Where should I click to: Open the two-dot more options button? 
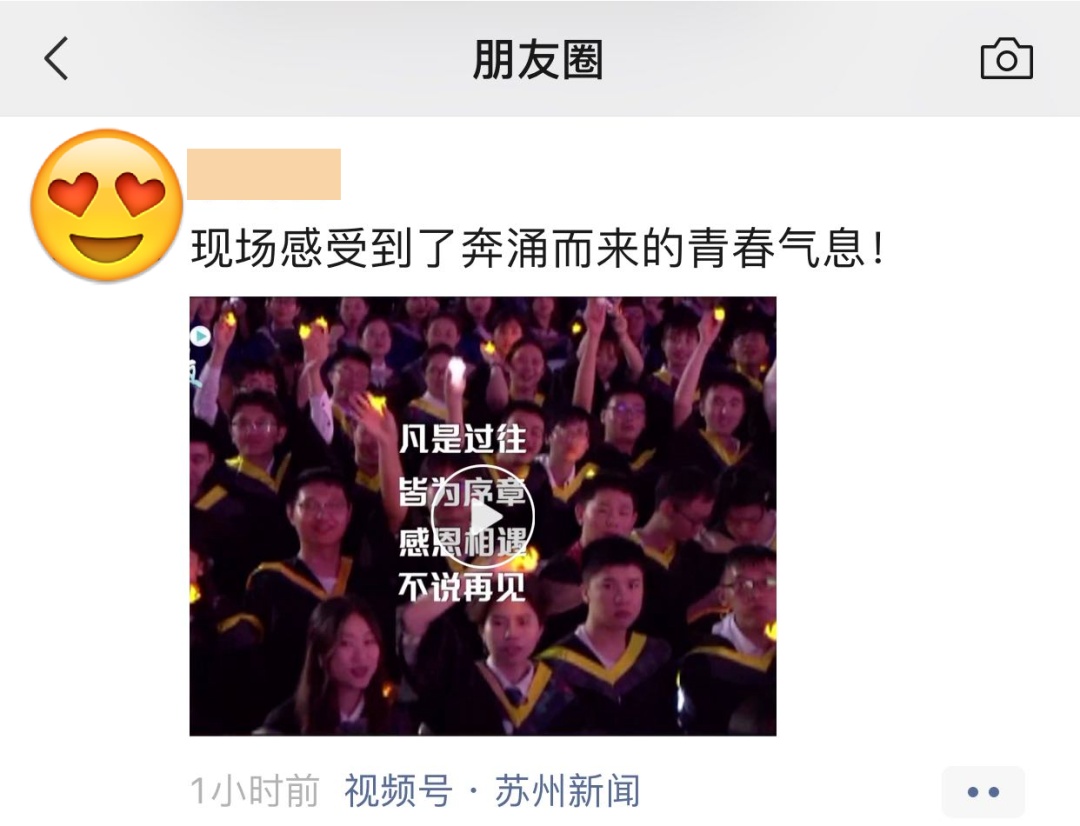[x=983, y=792]
